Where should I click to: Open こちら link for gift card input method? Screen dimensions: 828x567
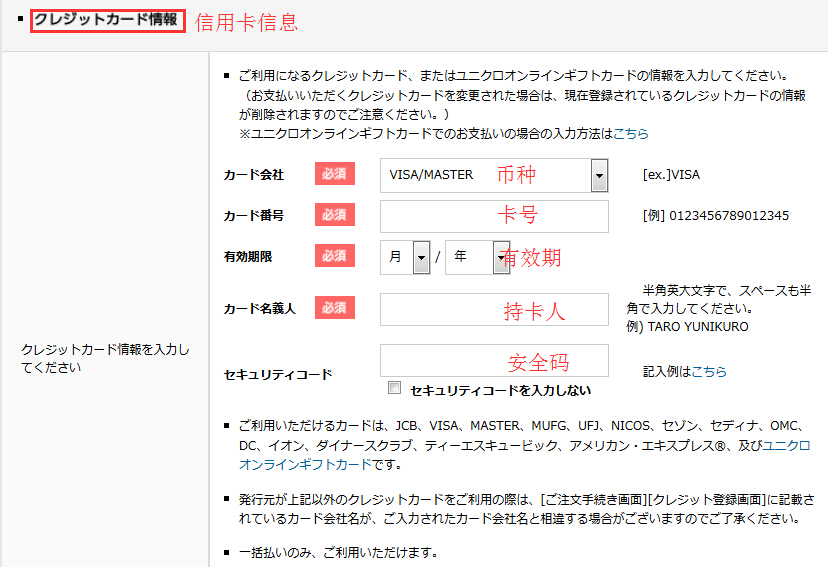(630, 133)
